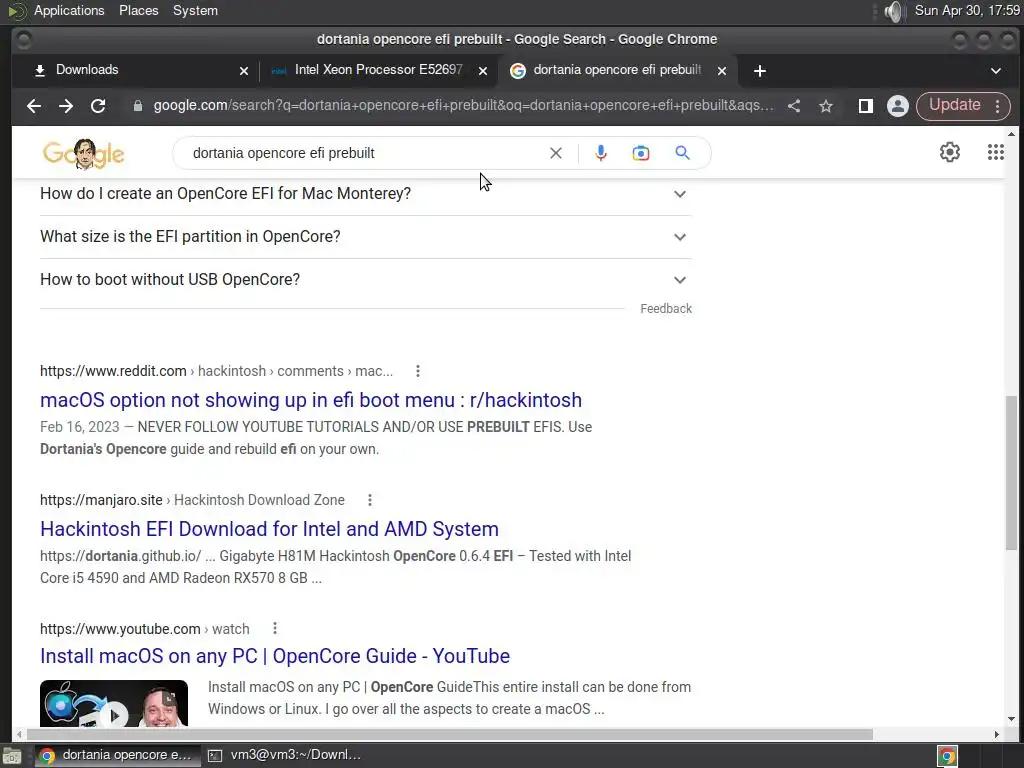
Task: Click the Chrome tray icon at bottom right
Action: [947, 756]
